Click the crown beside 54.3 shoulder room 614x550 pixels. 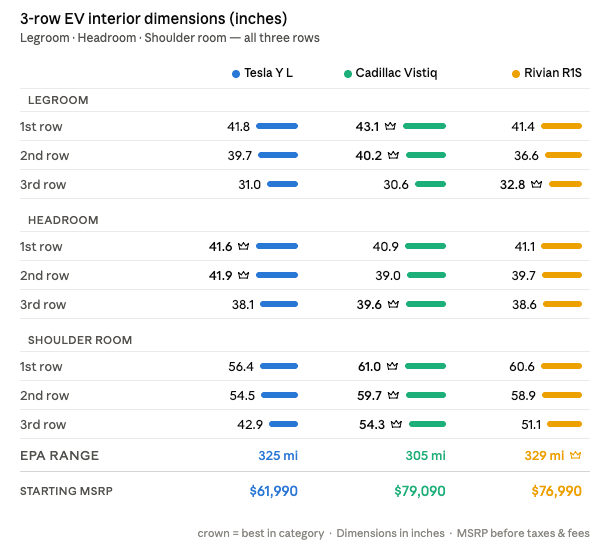pyautogui.click(x=396, y=424)
